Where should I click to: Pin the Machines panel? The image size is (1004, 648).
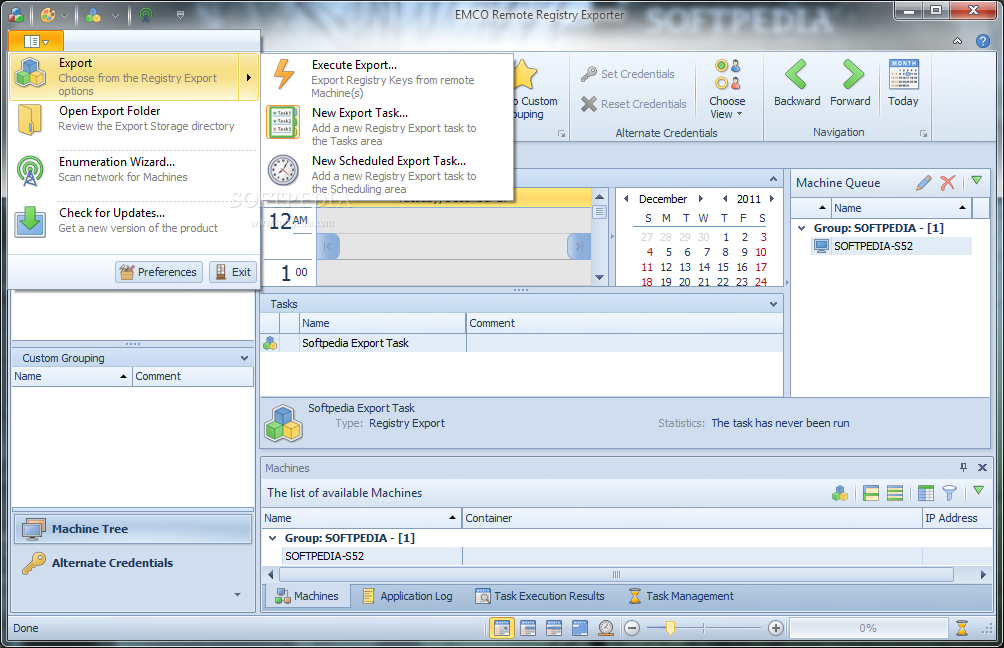pyautogui.click(x=964, y=467)
